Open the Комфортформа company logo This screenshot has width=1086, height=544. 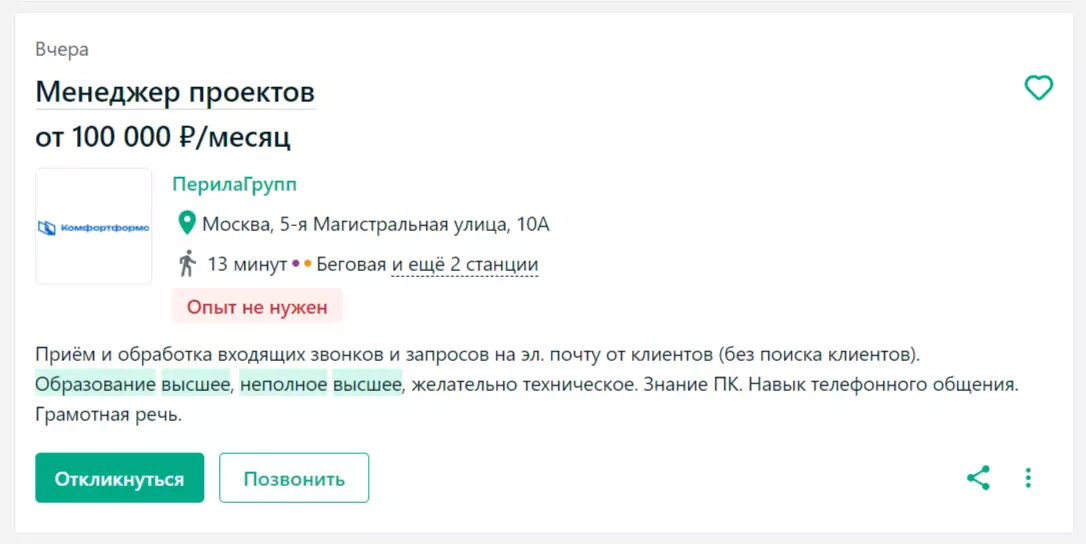coord(93,227)
